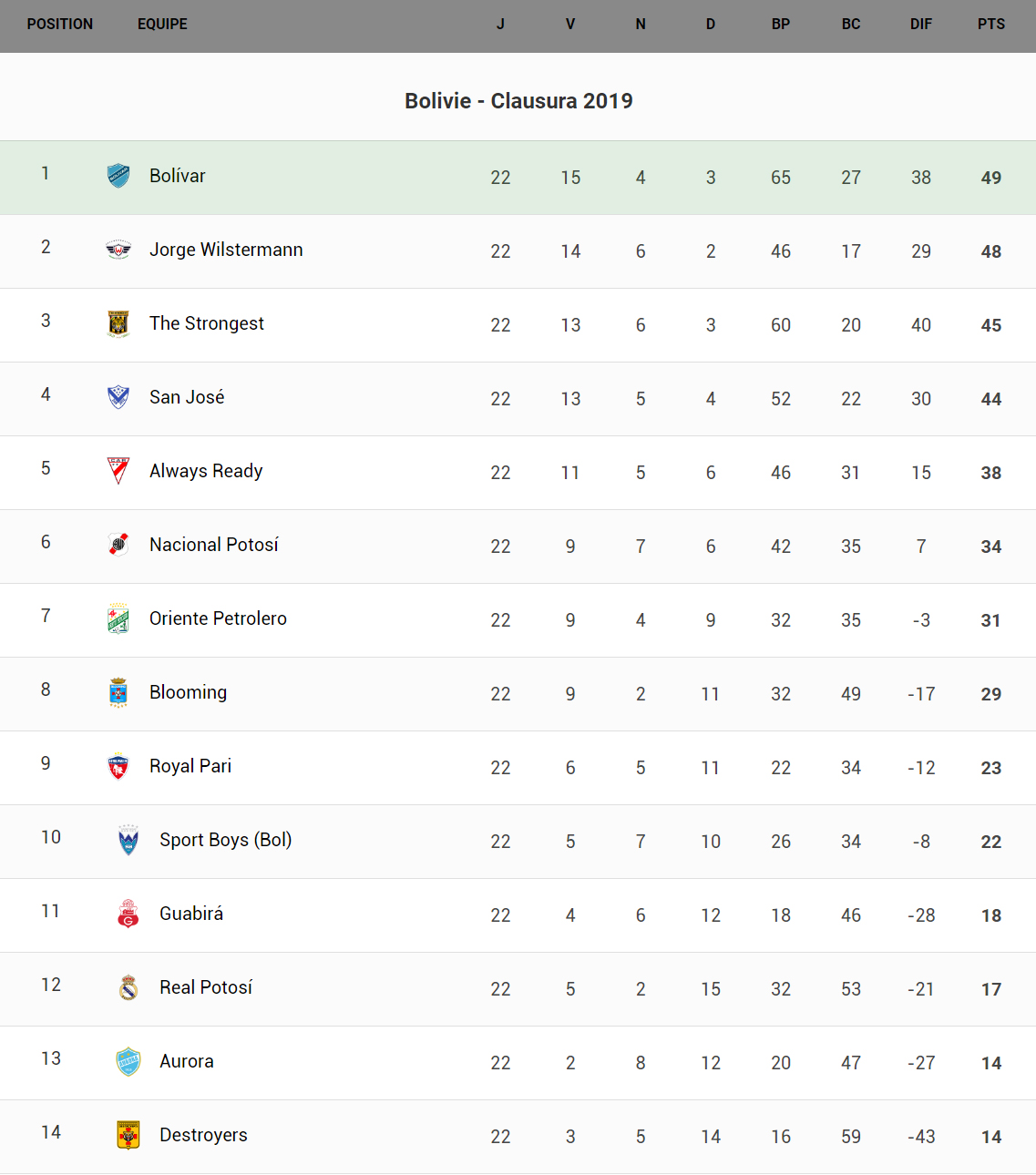The image size is (1036, 1175).
Task: Click the Blooming club crest
Action: click(118, 692)
